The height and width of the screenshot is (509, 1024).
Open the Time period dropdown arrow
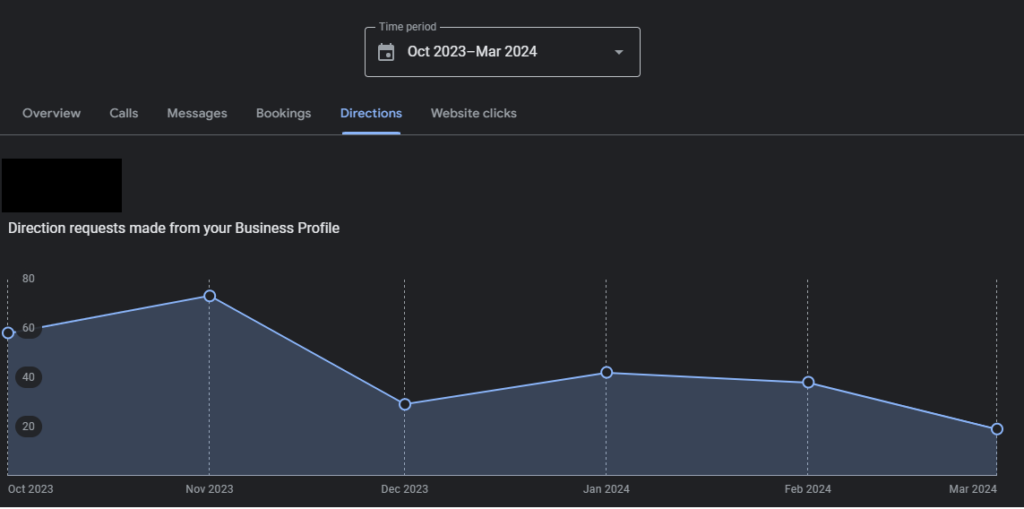coord(618,52)
